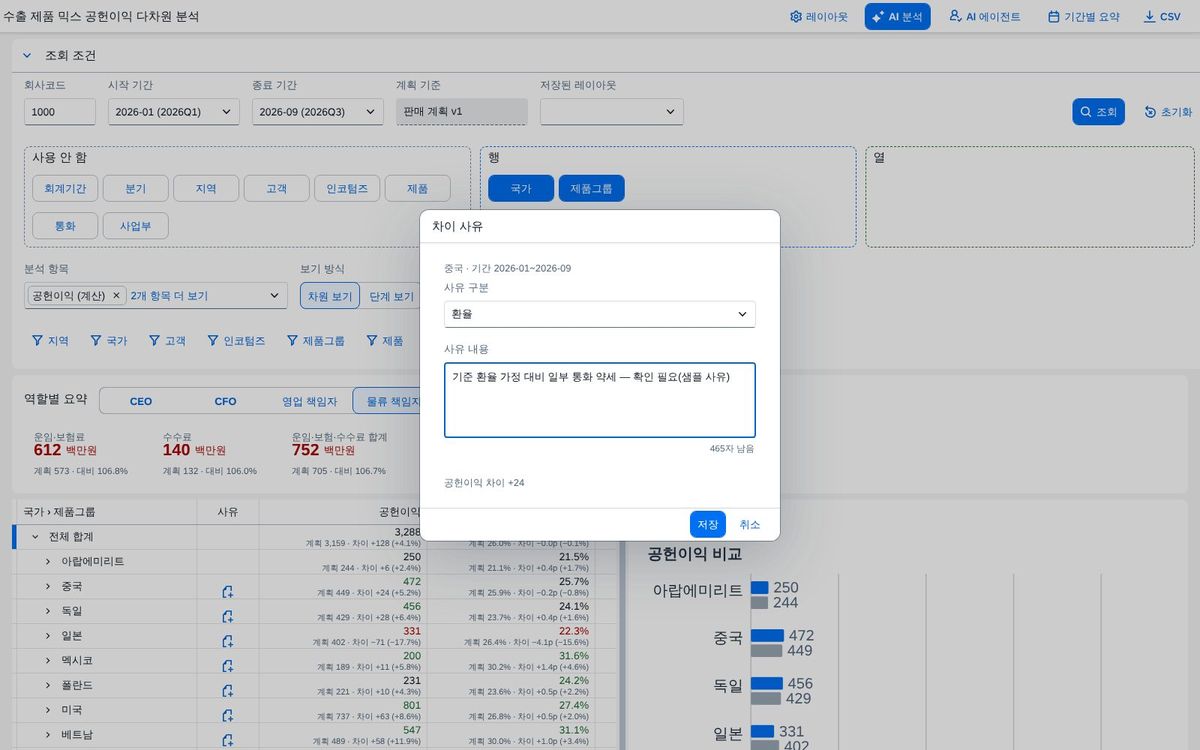Viewport: 1200px width, 750px height.
Task: Select the unused 고객 dimension chip
Action: pos(277,188)
